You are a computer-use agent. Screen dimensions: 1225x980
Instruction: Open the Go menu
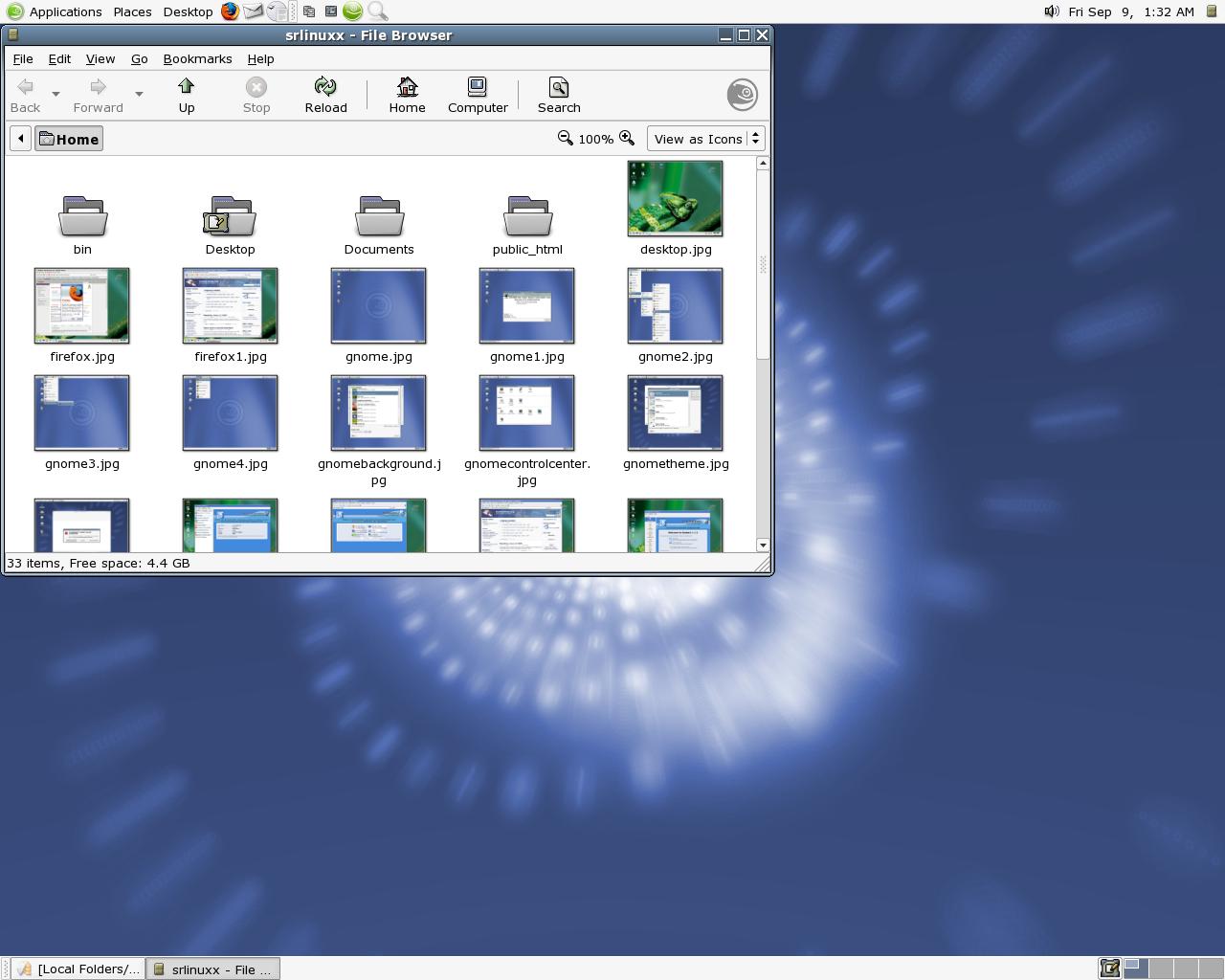(139, 58)
